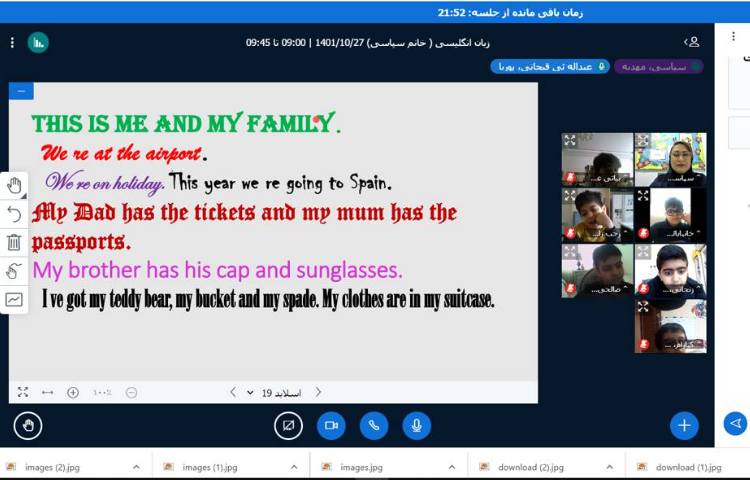Toggle webcam sharing
Screen dimensions: 750x480
click(x=331, y=425)
